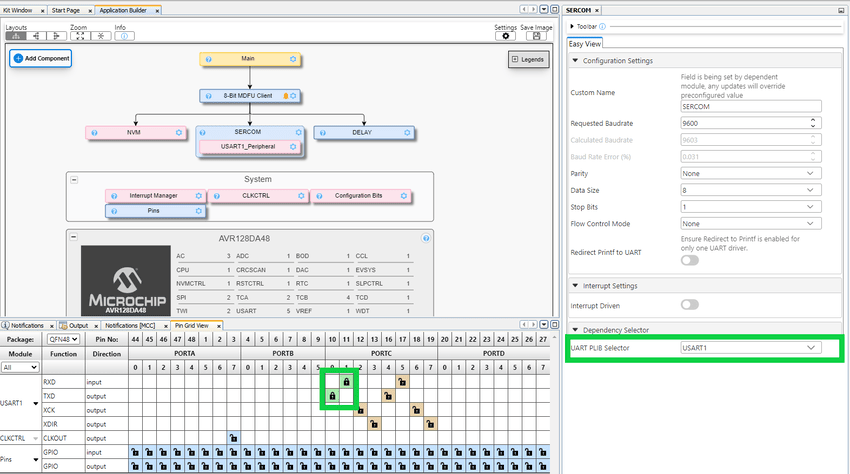850x474 pixels.
Task: Enable the Interrupt Driven toggle
Action: pos(689,304)
